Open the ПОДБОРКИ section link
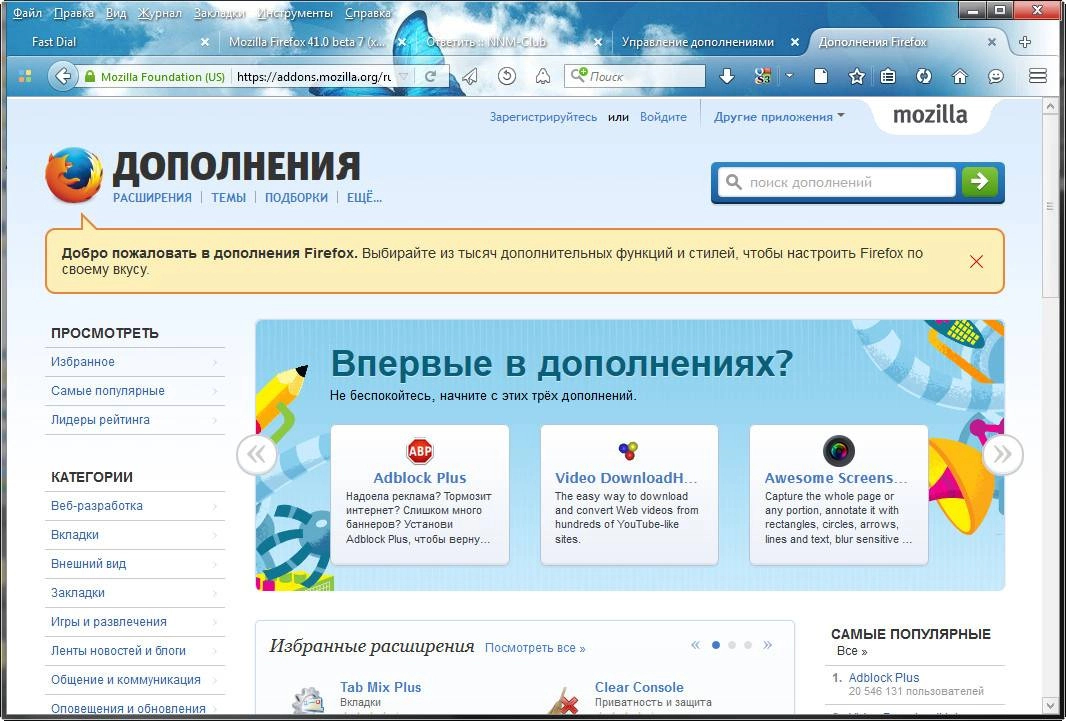 pos(296,198)
